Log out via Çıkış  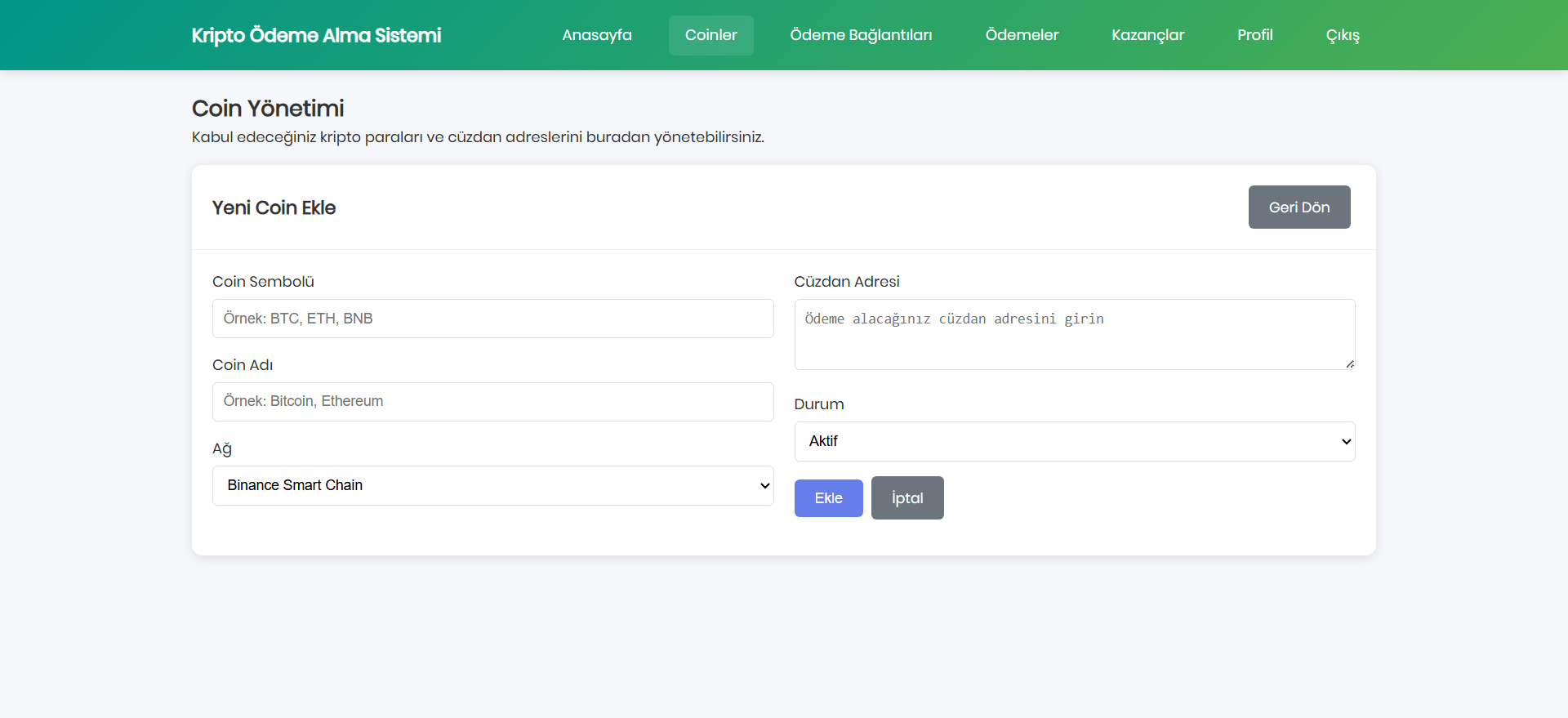[1343, 35]
